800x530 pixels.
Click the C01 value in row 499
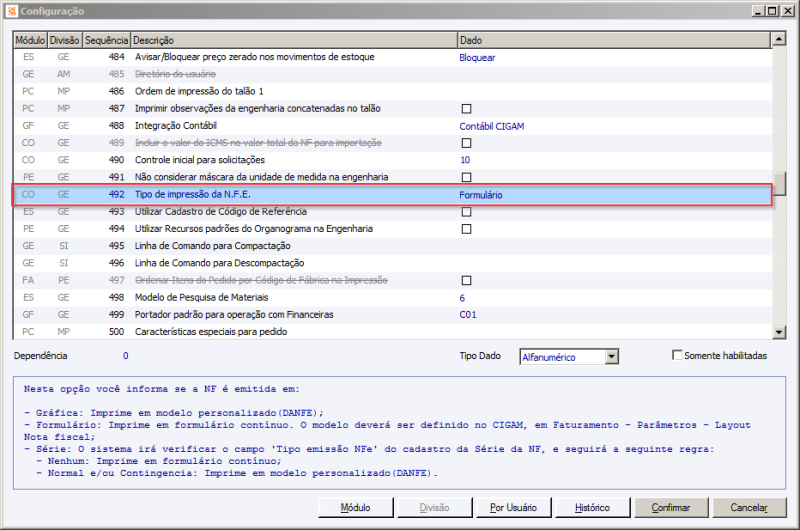pos(468,315)
